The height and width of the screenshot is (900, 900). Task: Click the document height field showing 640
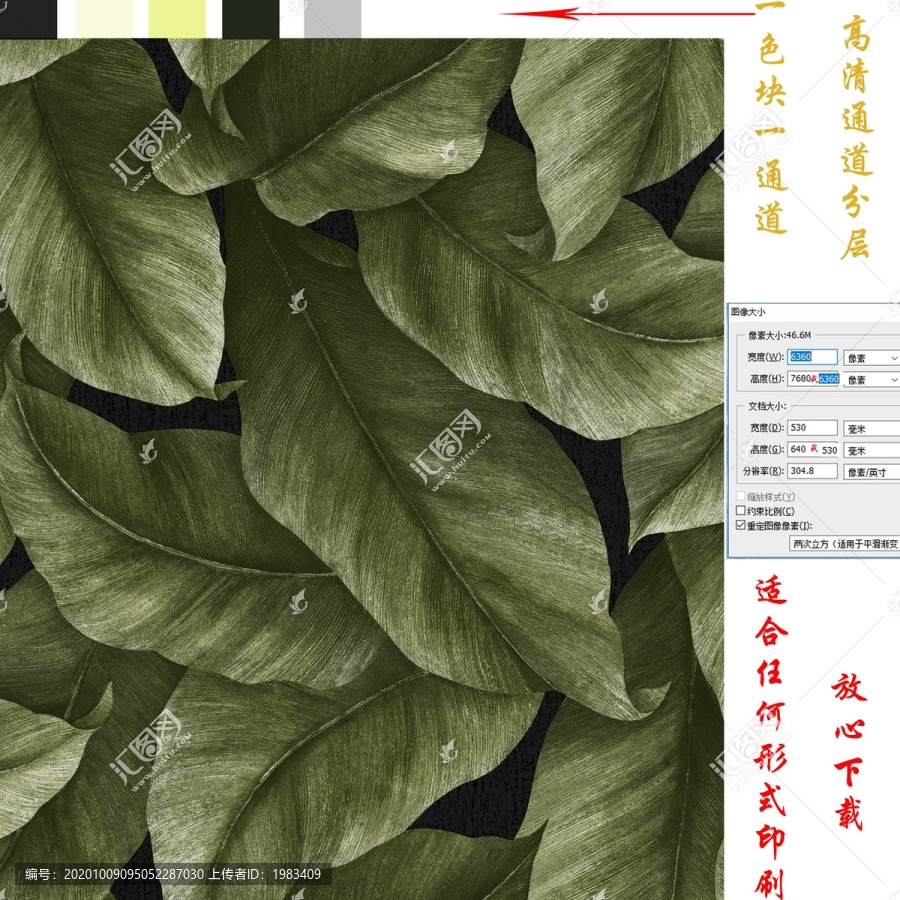point(812,449)
